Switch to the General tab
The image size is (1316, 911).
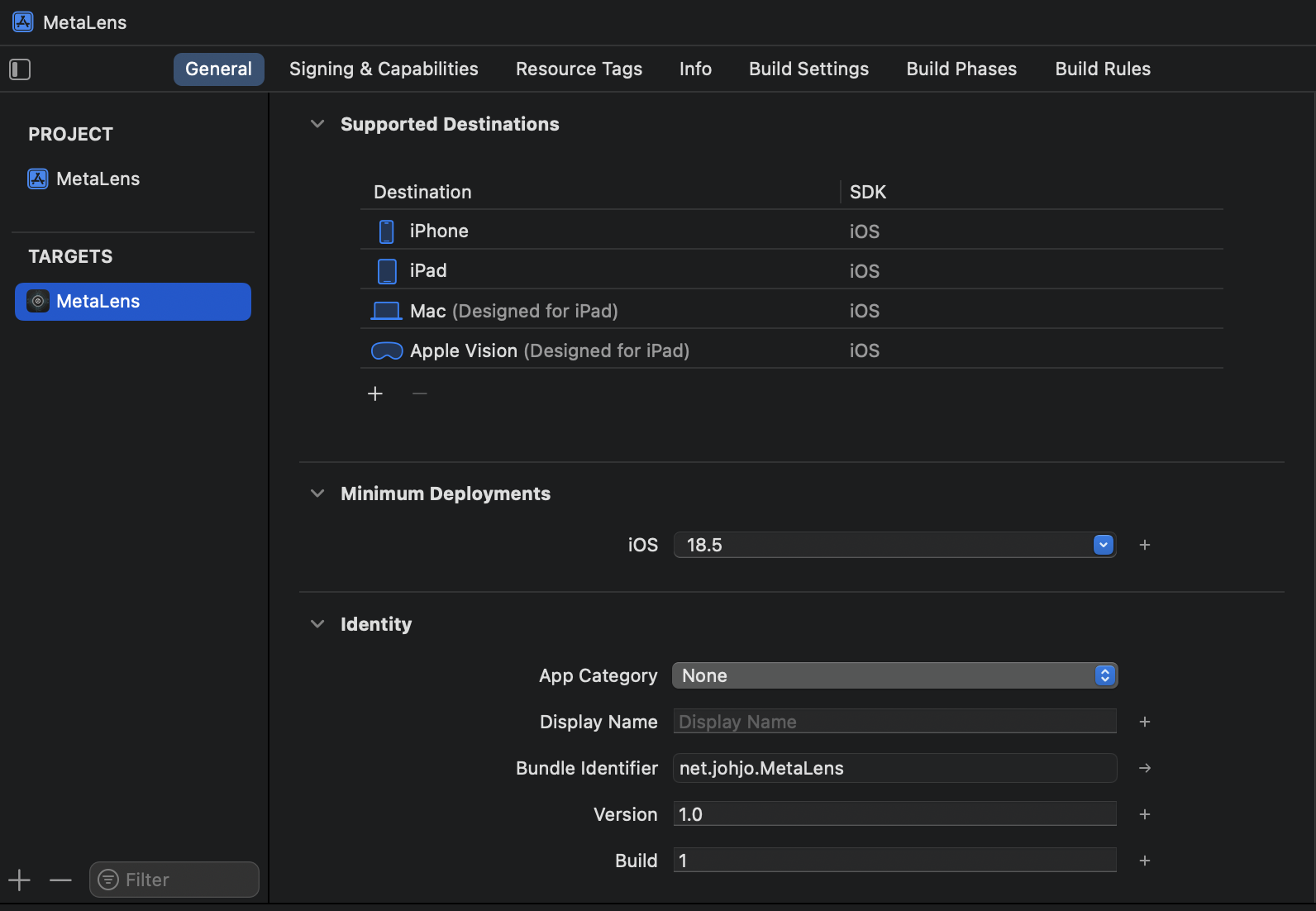(x=219, y=69)
